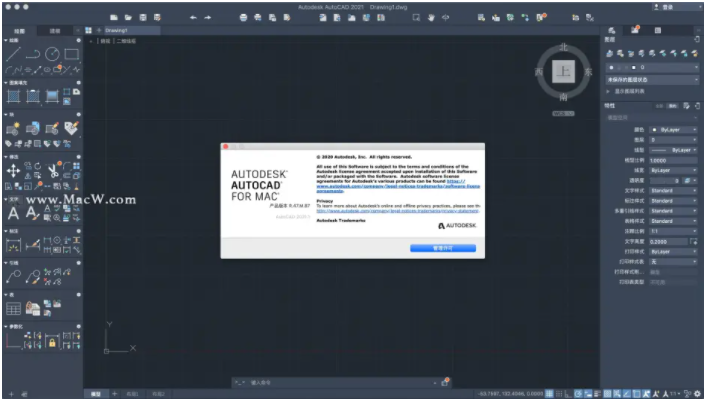Click the 文字高度 0.2000 field
Image resolution: width=704 pixels, height=400 pixels.
coord(668,242)
